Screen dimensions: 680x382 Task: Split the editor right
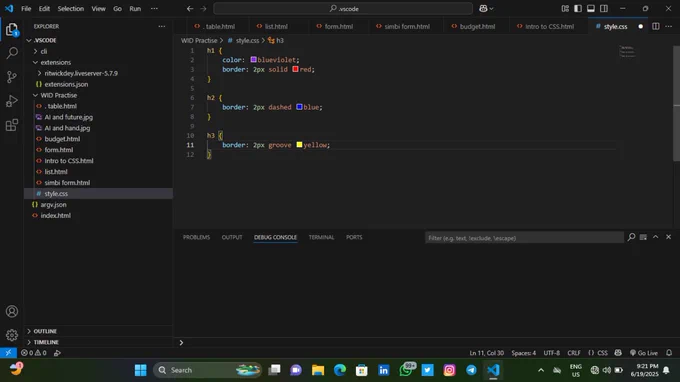tap(656, 26)
